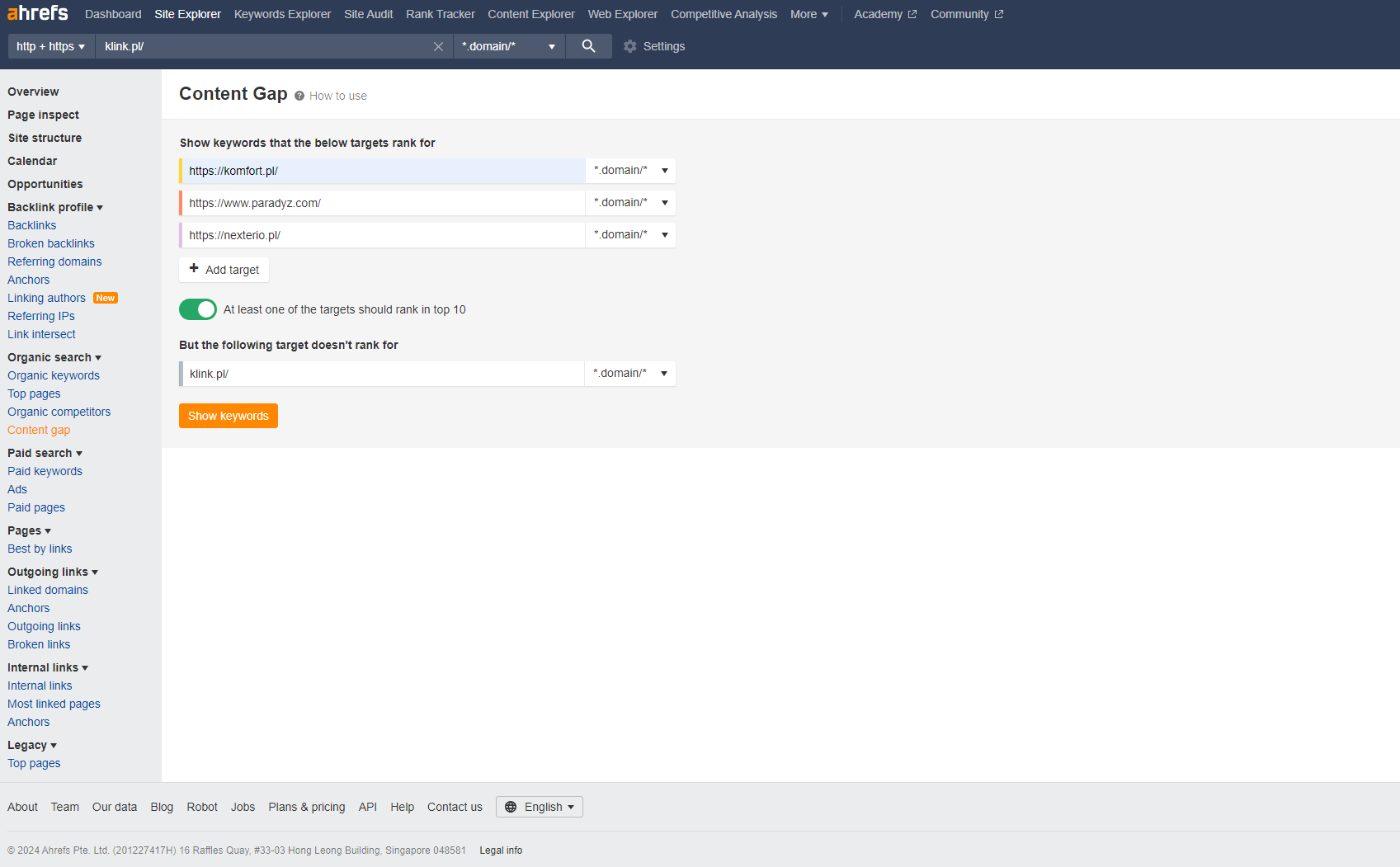Open the Settings gear icon
Viewport: 1400px width, 867px height.
630,46
